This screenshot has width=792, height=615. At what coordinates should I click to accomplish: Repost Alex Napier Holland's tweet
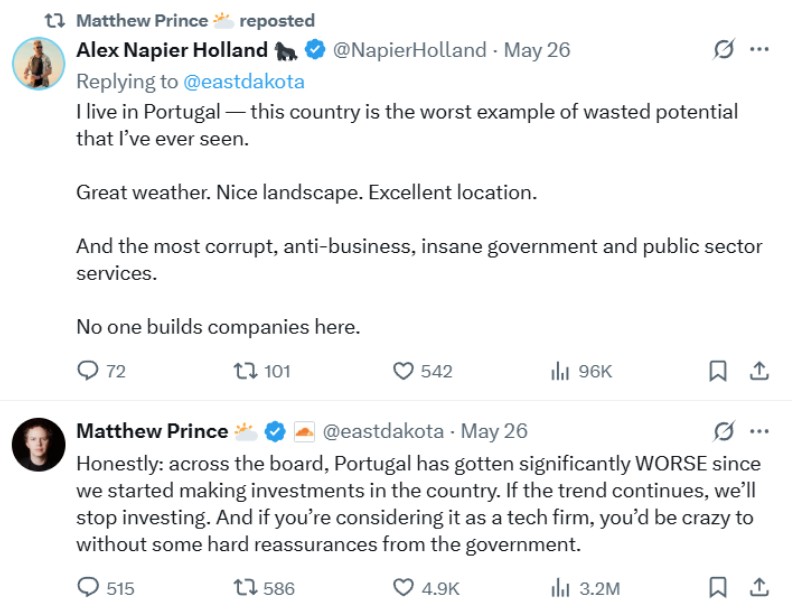click(x=244, y=371)
